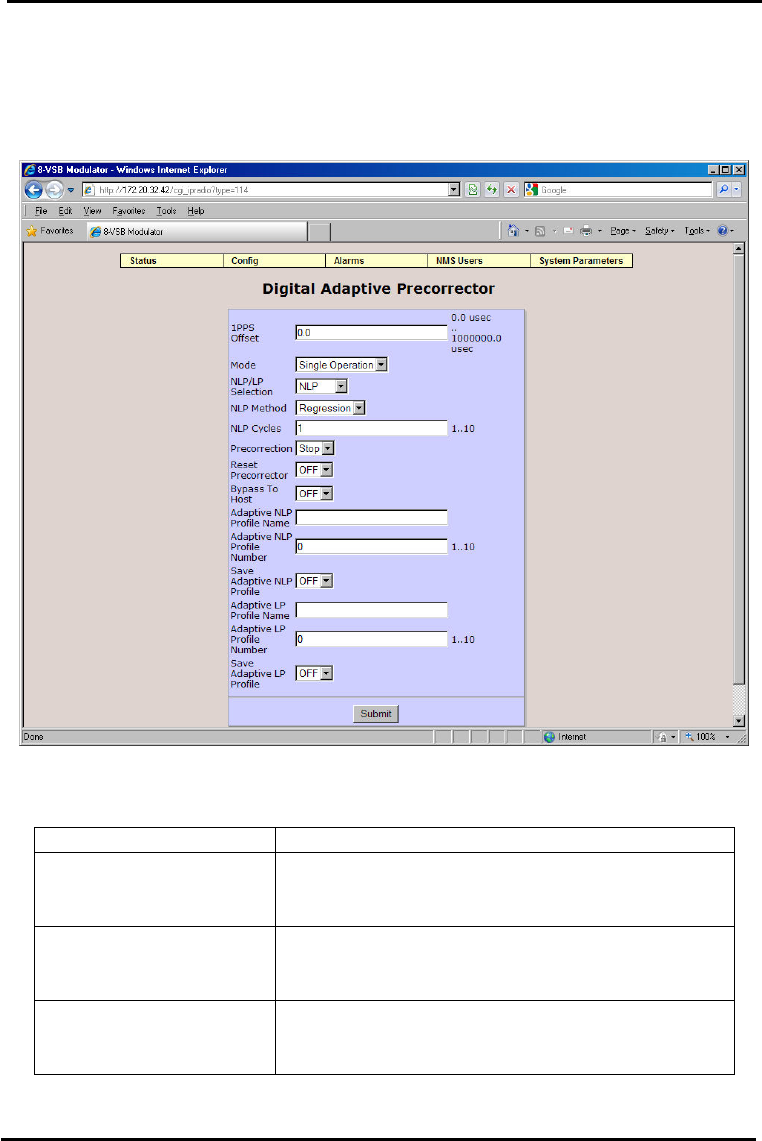Click the green Refresh icon
Image resolution: width=762 pixels, height=1141 pixels.
click(x=492, y=190)
